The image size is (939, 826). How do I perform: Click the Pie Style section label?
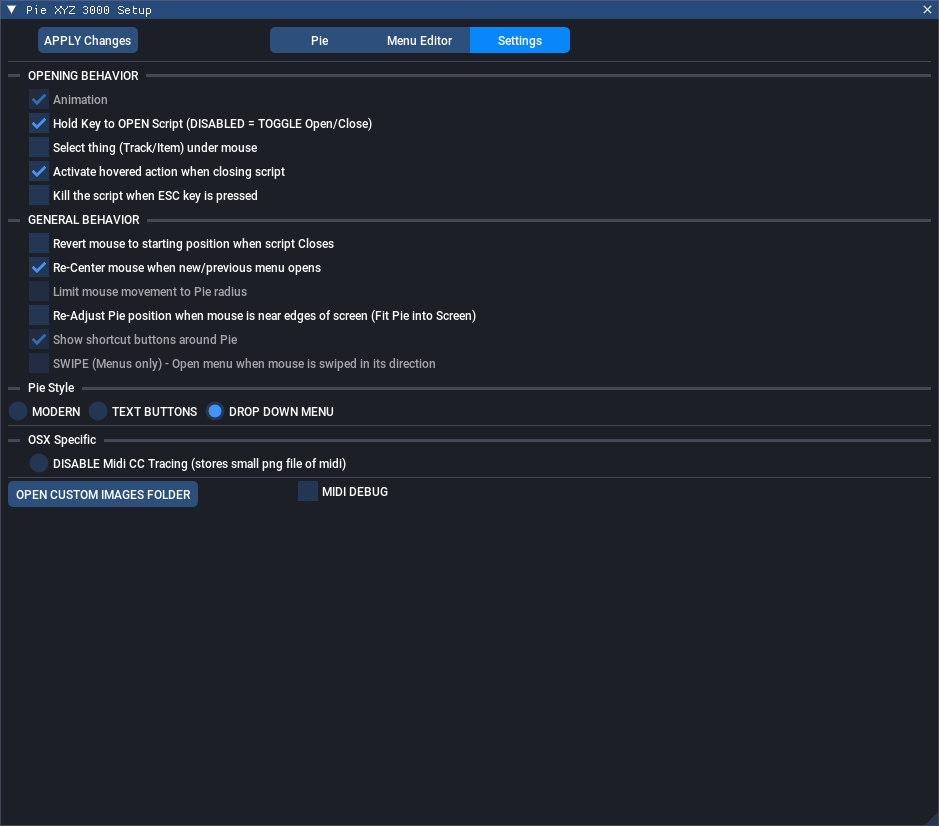click(51, 388)
